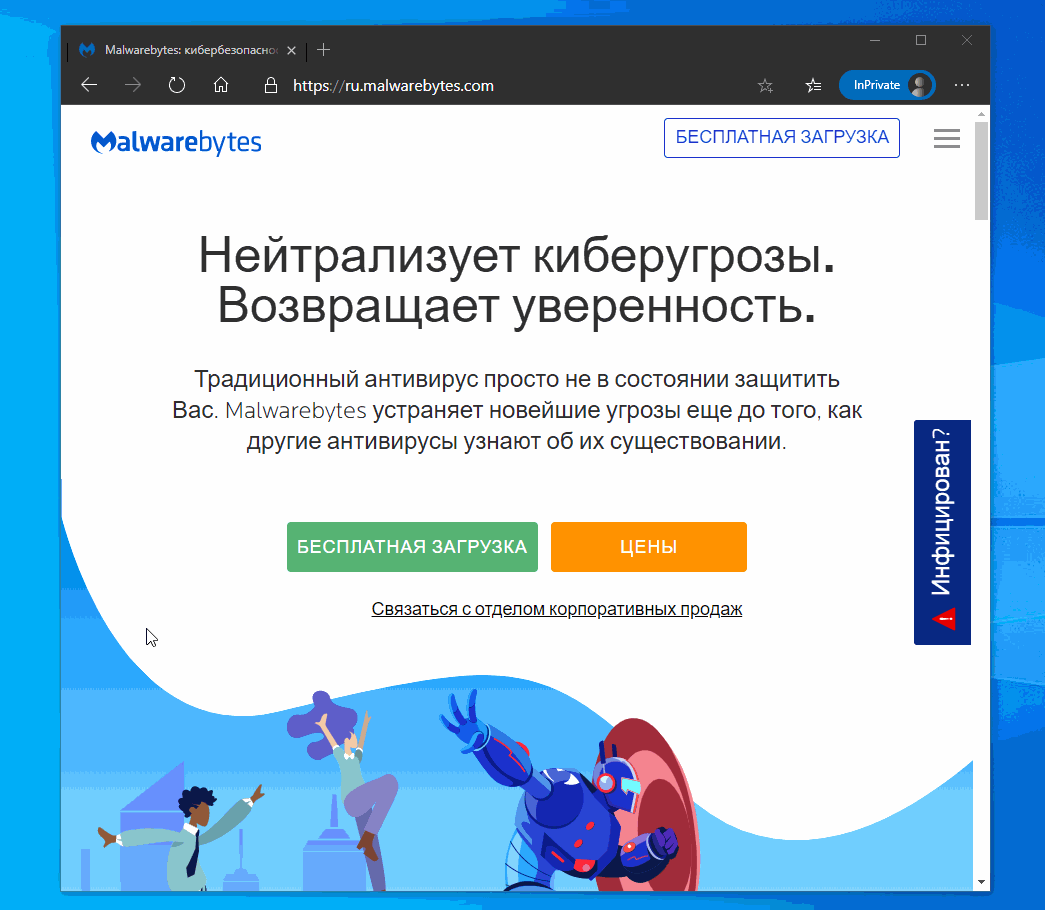Open the browser home page icon

221,85
